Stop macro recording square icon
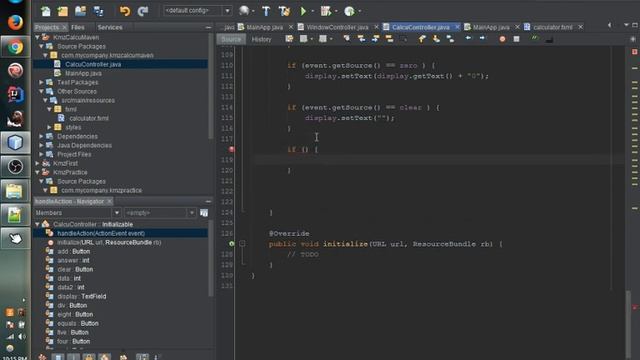Screen dimensions: 640x360 point(516,39)
